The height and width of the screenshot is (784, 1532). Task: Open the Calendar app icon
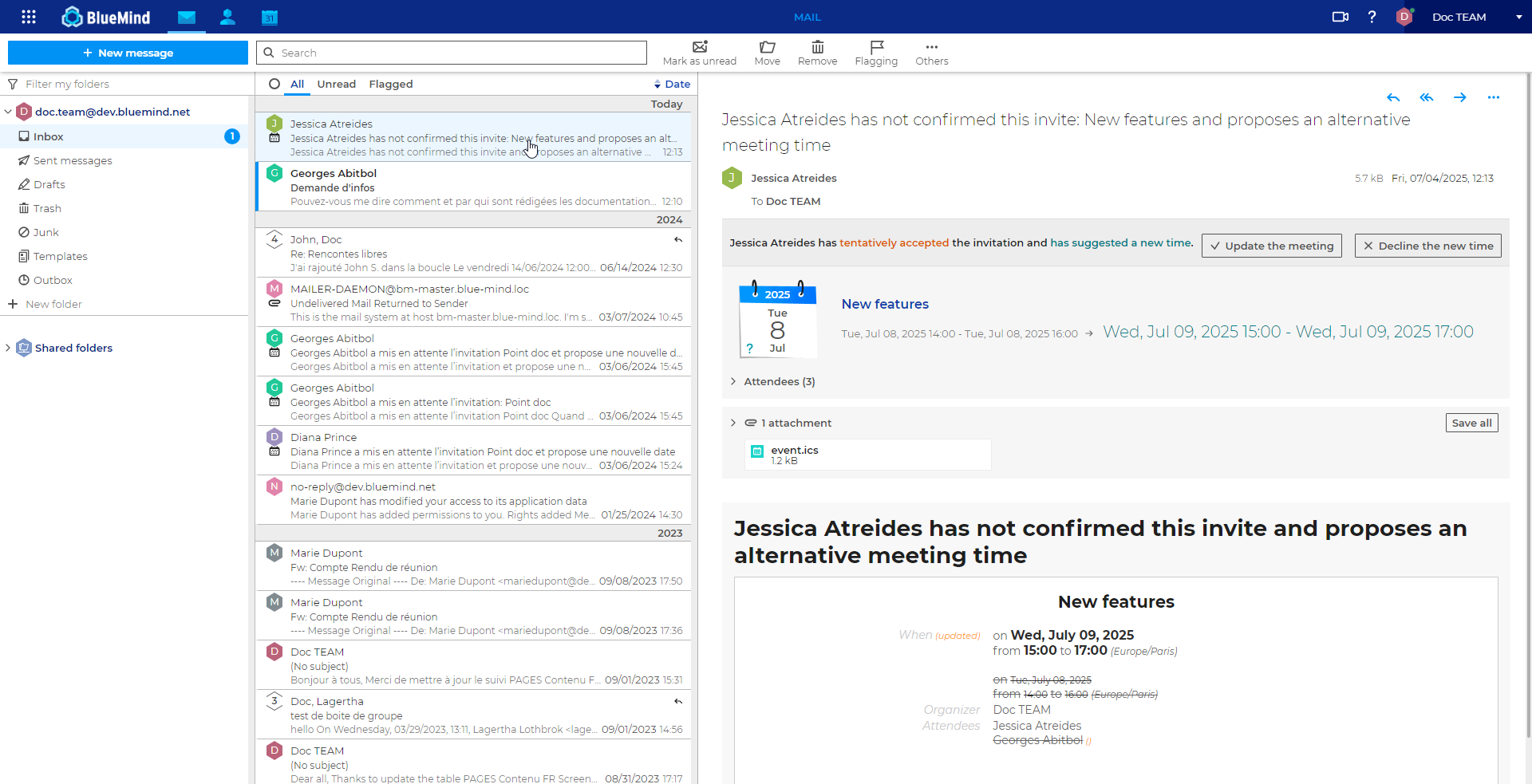click(270, 17)
